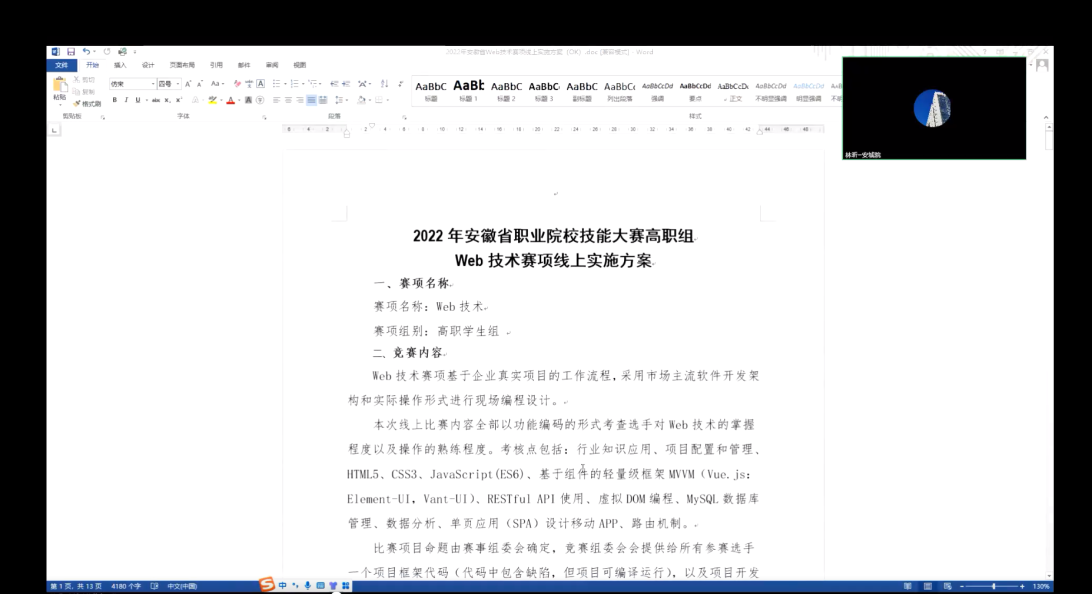This screenshot has height=594, width=1092.
Task: Toggle the justify alignment button
Action: [x=311, y=100]
